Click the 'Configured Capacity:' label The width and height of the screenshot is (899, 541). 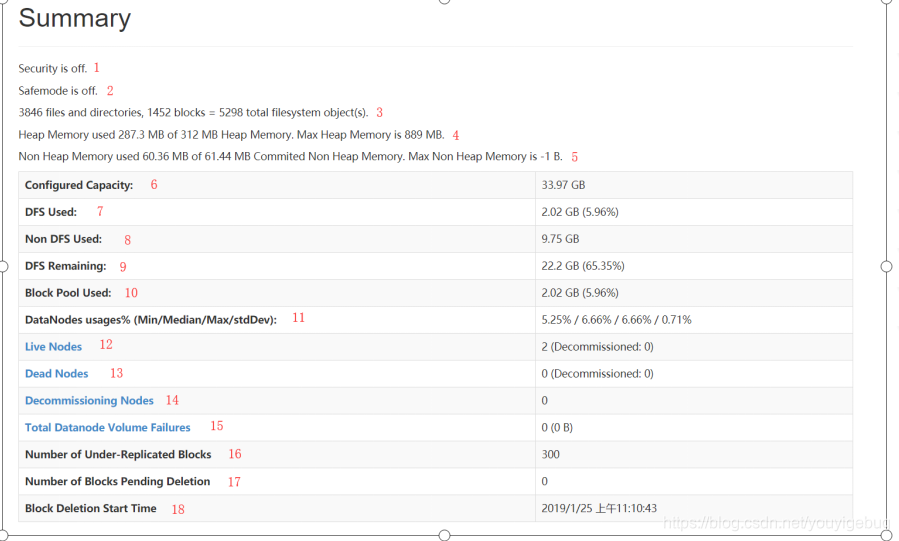[x=79, y=185]
